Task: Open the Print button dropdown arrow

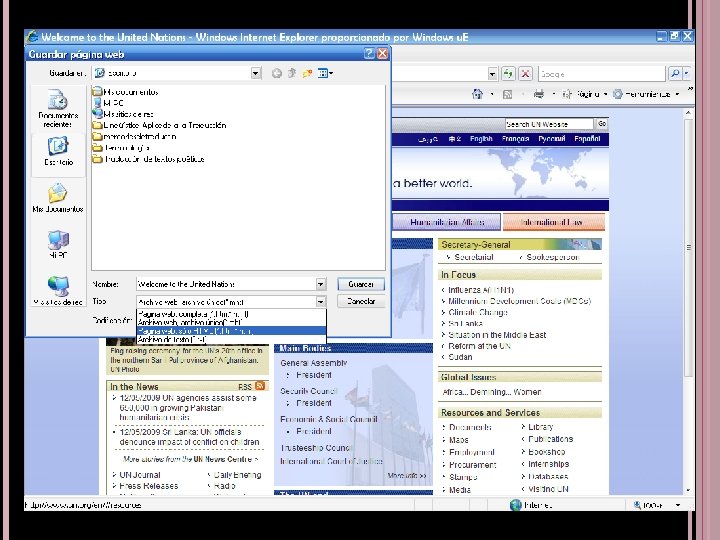Action: [x=553, y=95]
